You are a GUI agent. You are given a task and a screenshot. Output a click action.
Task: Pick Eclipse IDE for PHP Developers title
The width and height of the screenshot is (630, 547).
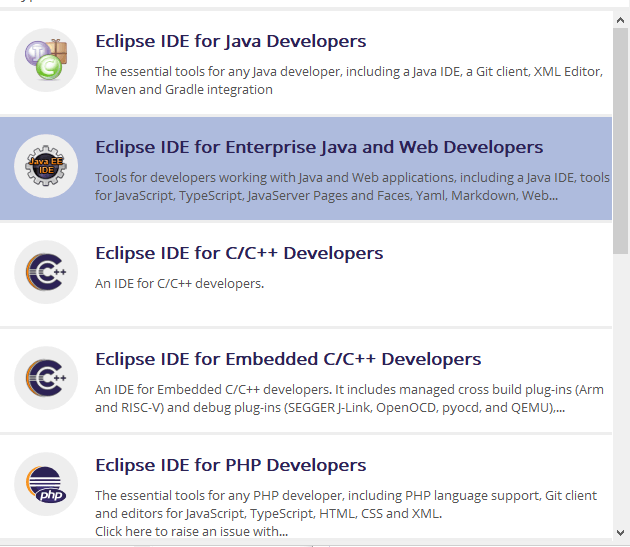click(x=231, y=465)
